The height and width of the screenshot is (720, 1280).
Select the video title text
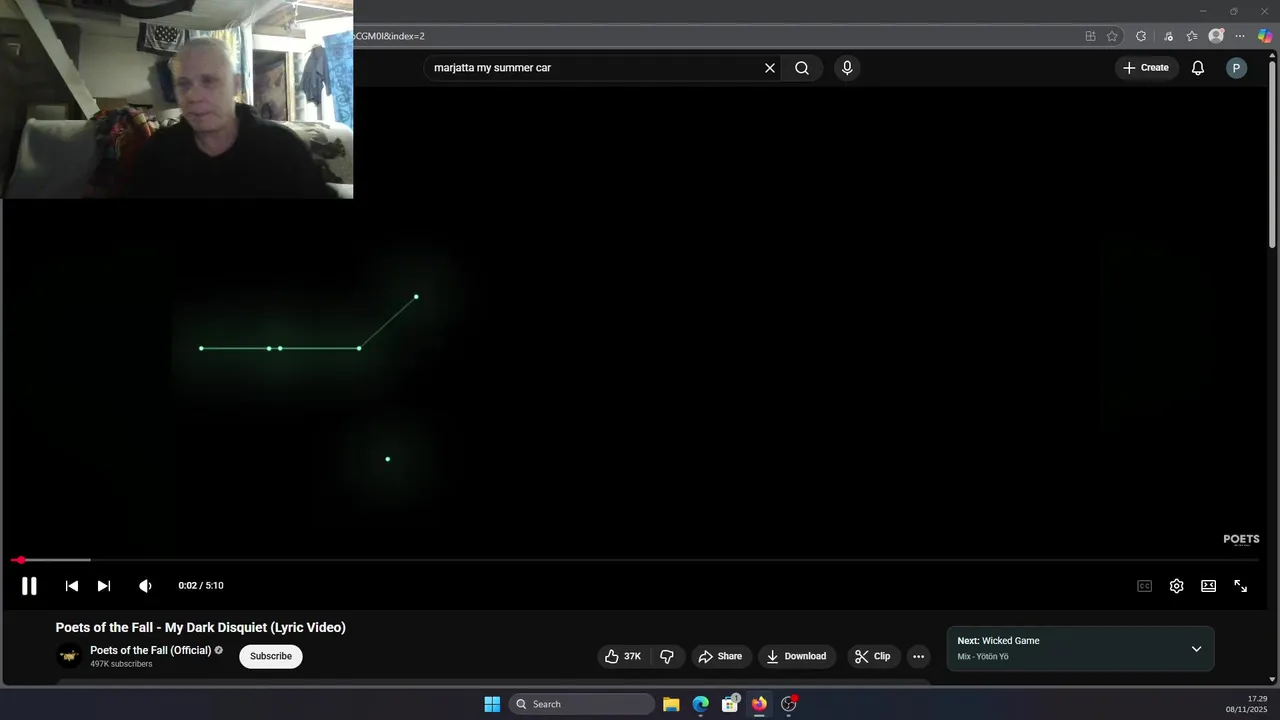pos(201,627)
